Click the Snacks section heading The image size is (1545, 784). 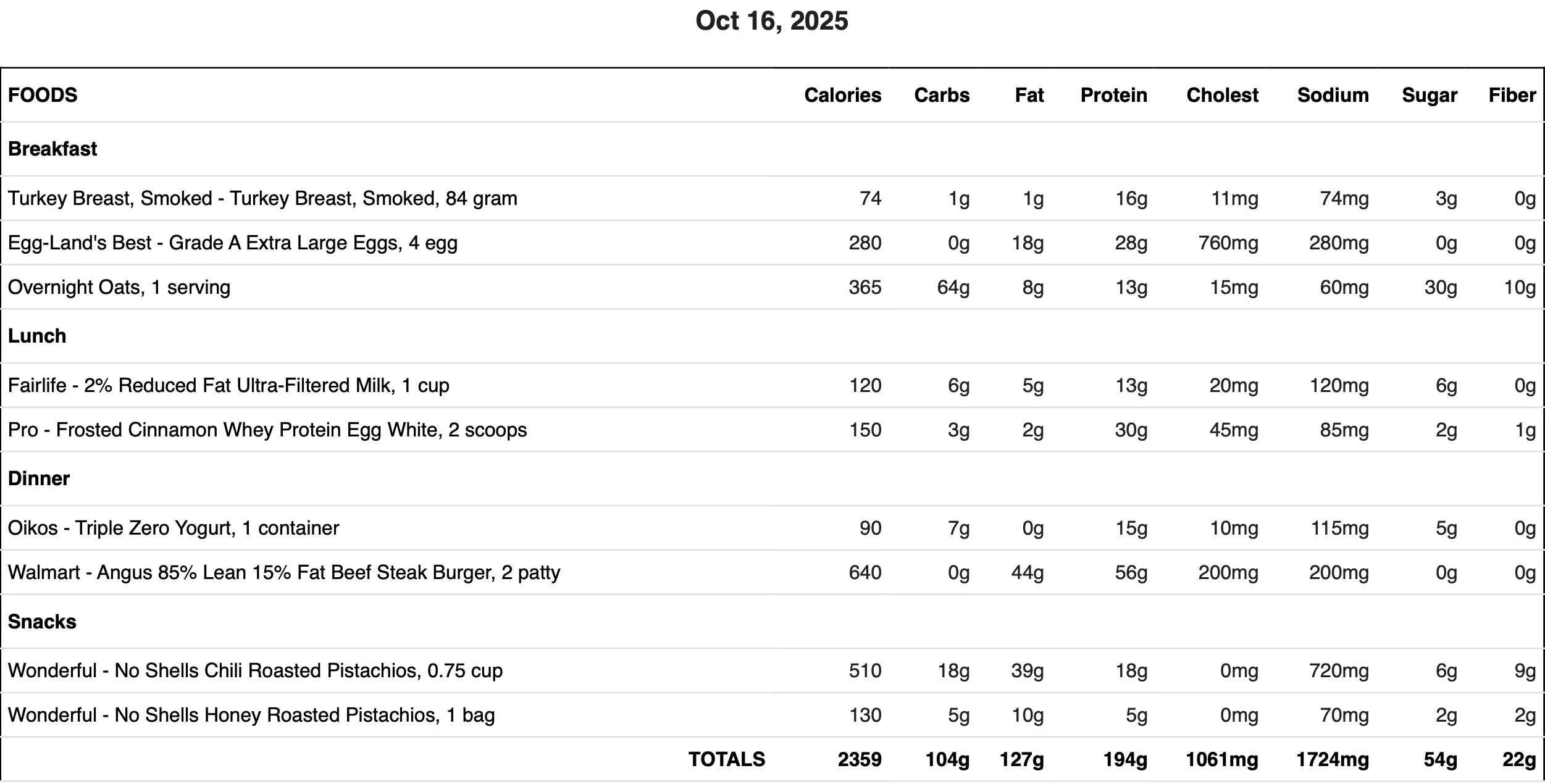point(42,622)
